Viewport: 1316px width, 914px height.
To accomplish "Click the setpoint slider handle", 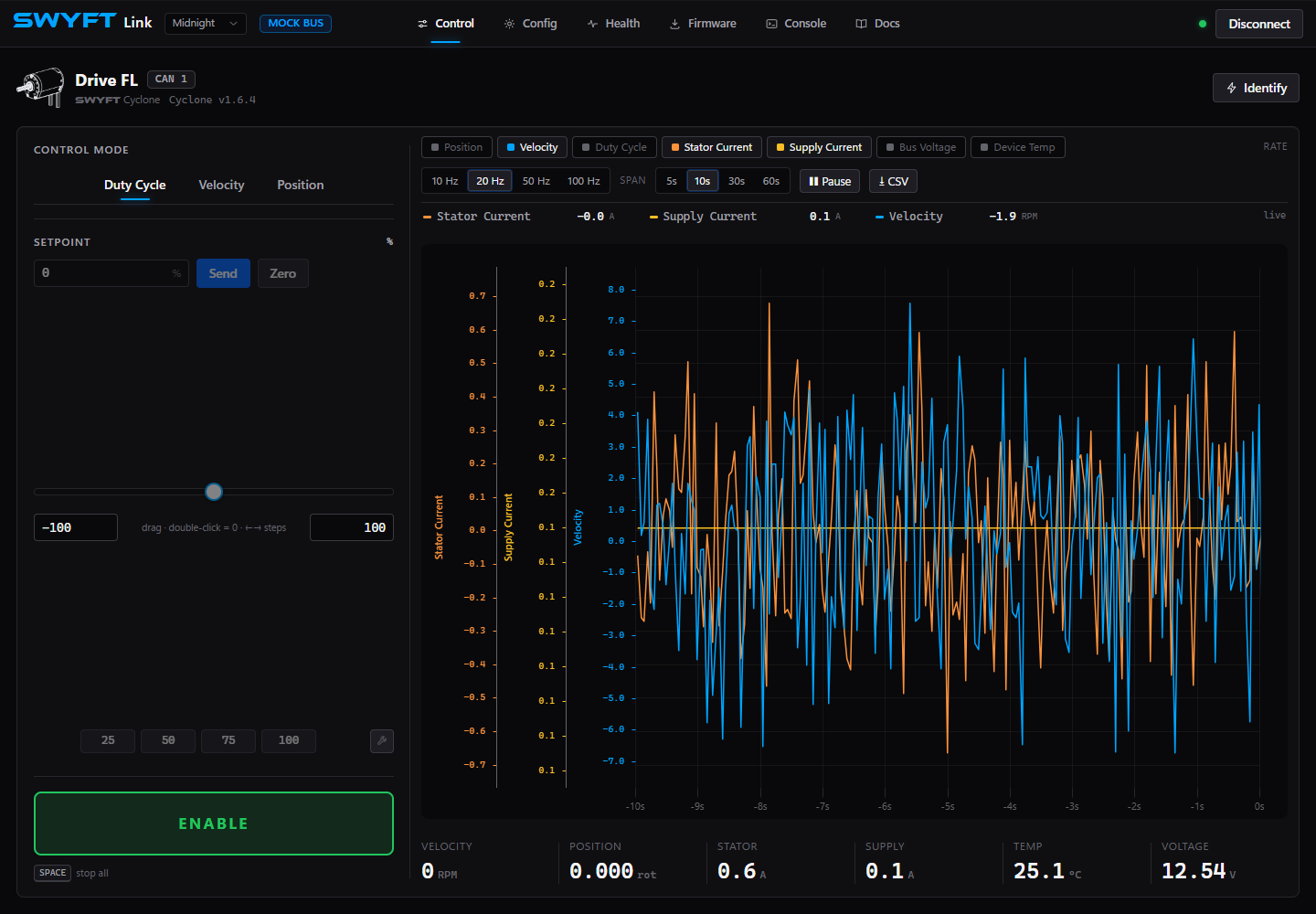I will [x=214, y=492].
